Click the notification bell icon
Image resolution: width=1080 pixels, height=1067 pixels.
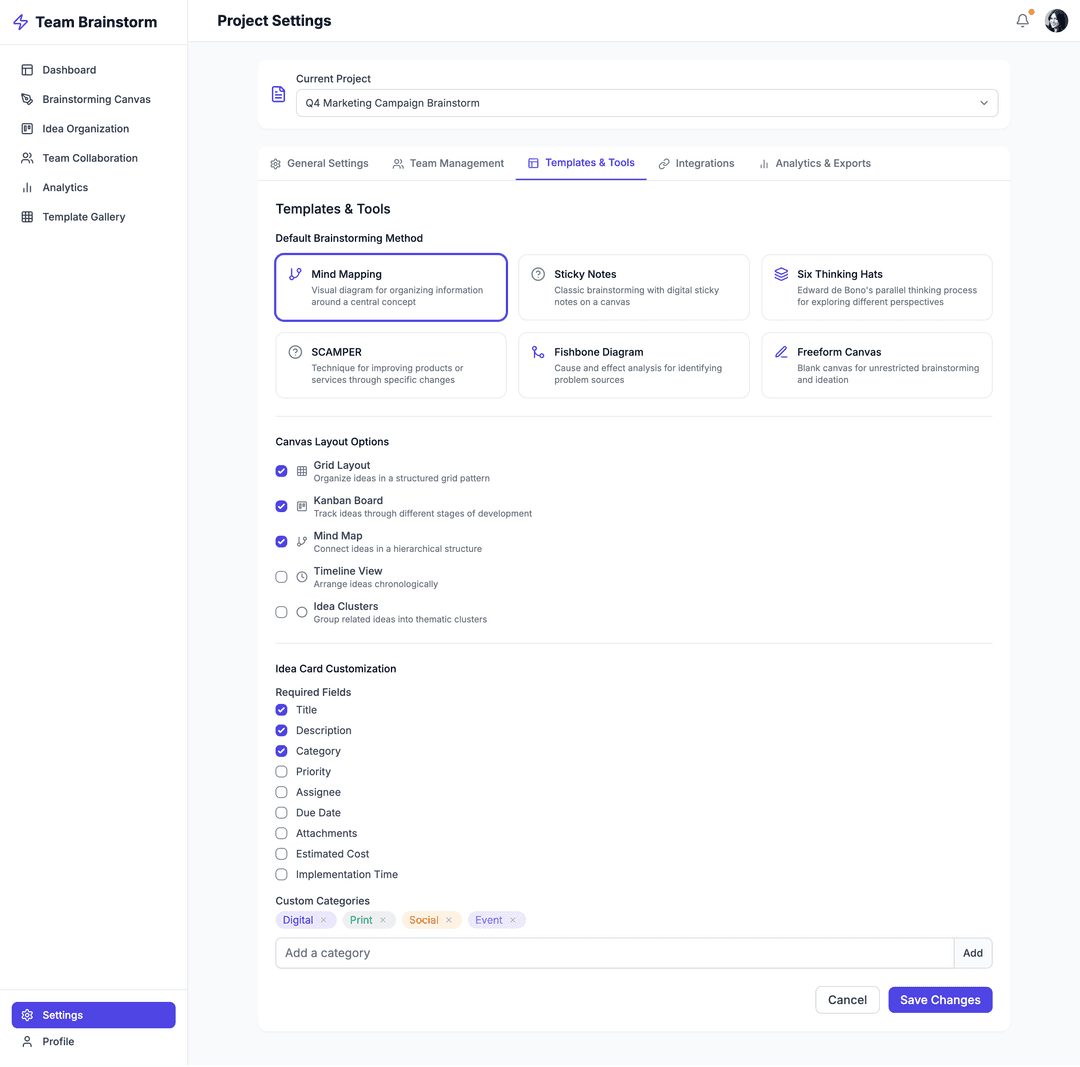[1022, 21]
